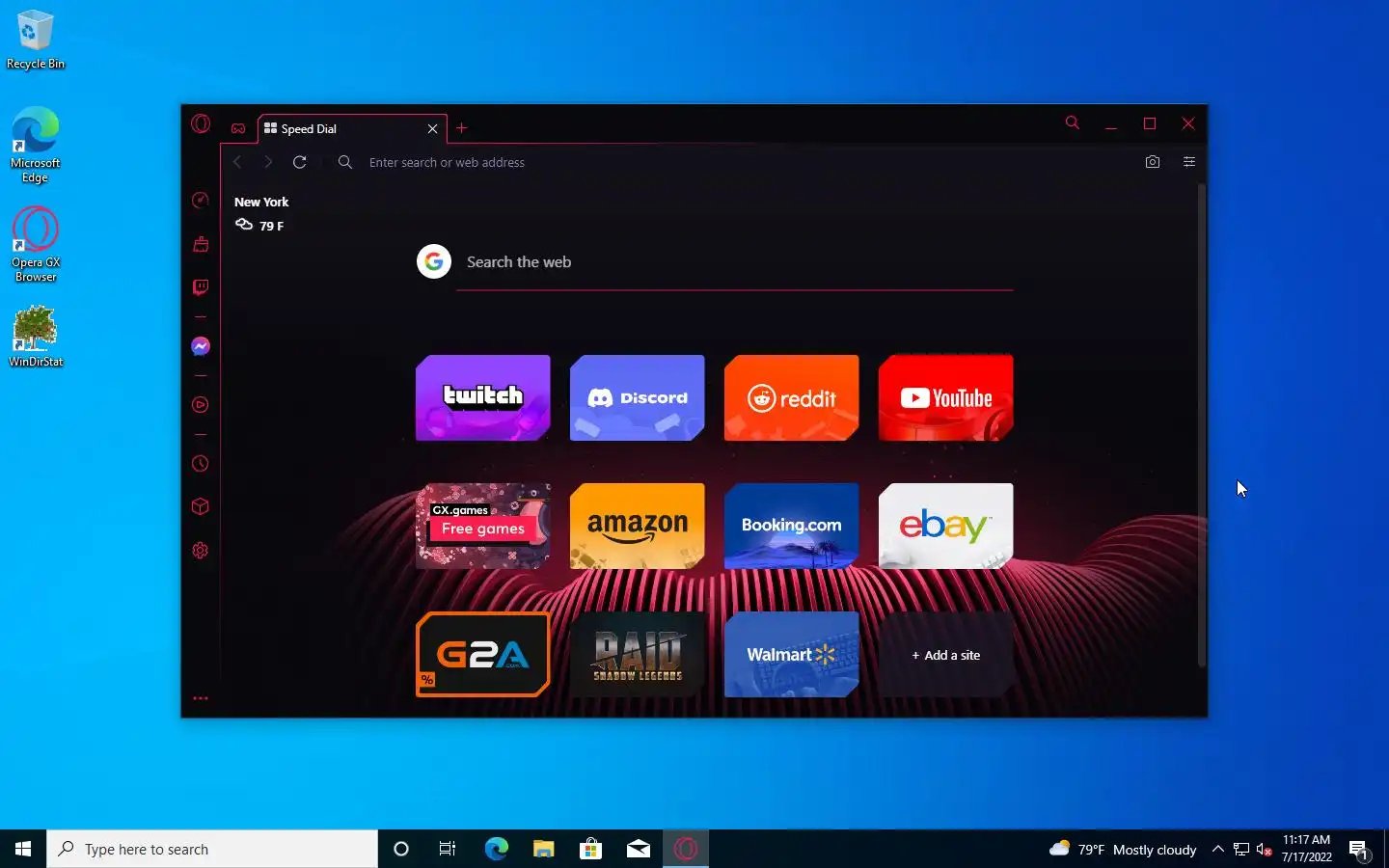1389x868 pixels.
Task: Click the Reload page icon
Action: coord(300,162)
